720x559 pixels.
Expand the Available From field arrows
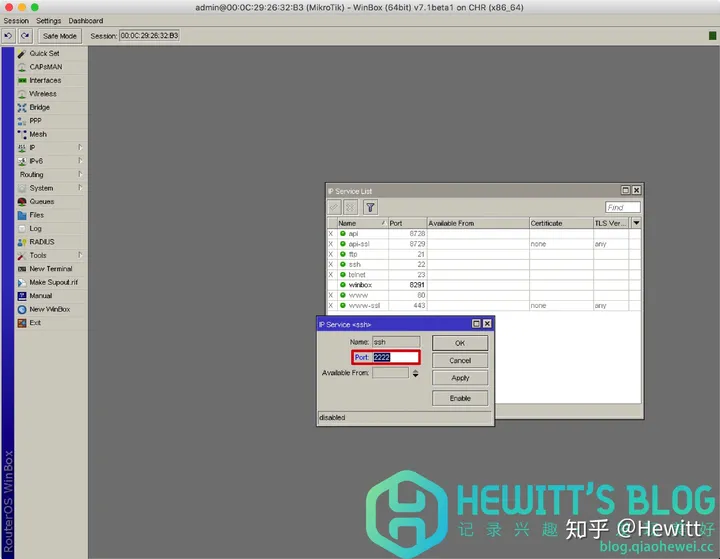415,373
